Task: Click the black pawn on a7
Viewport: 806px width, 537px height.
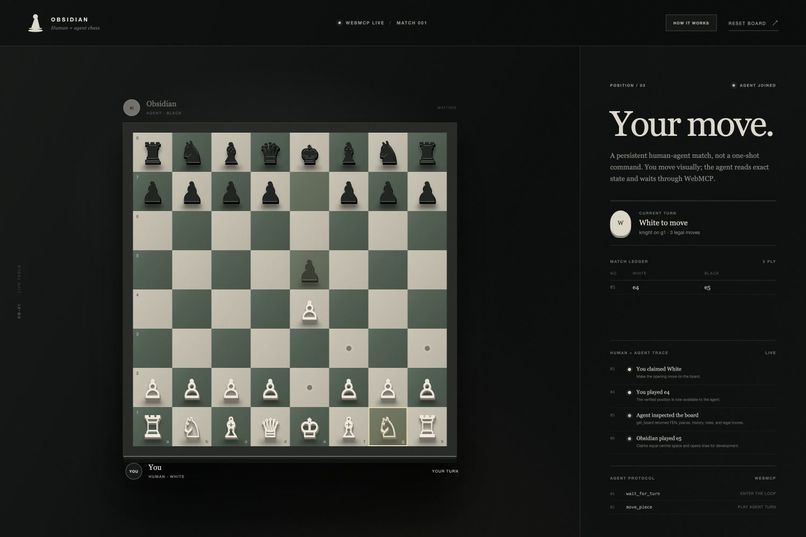Action: (153, 192)
